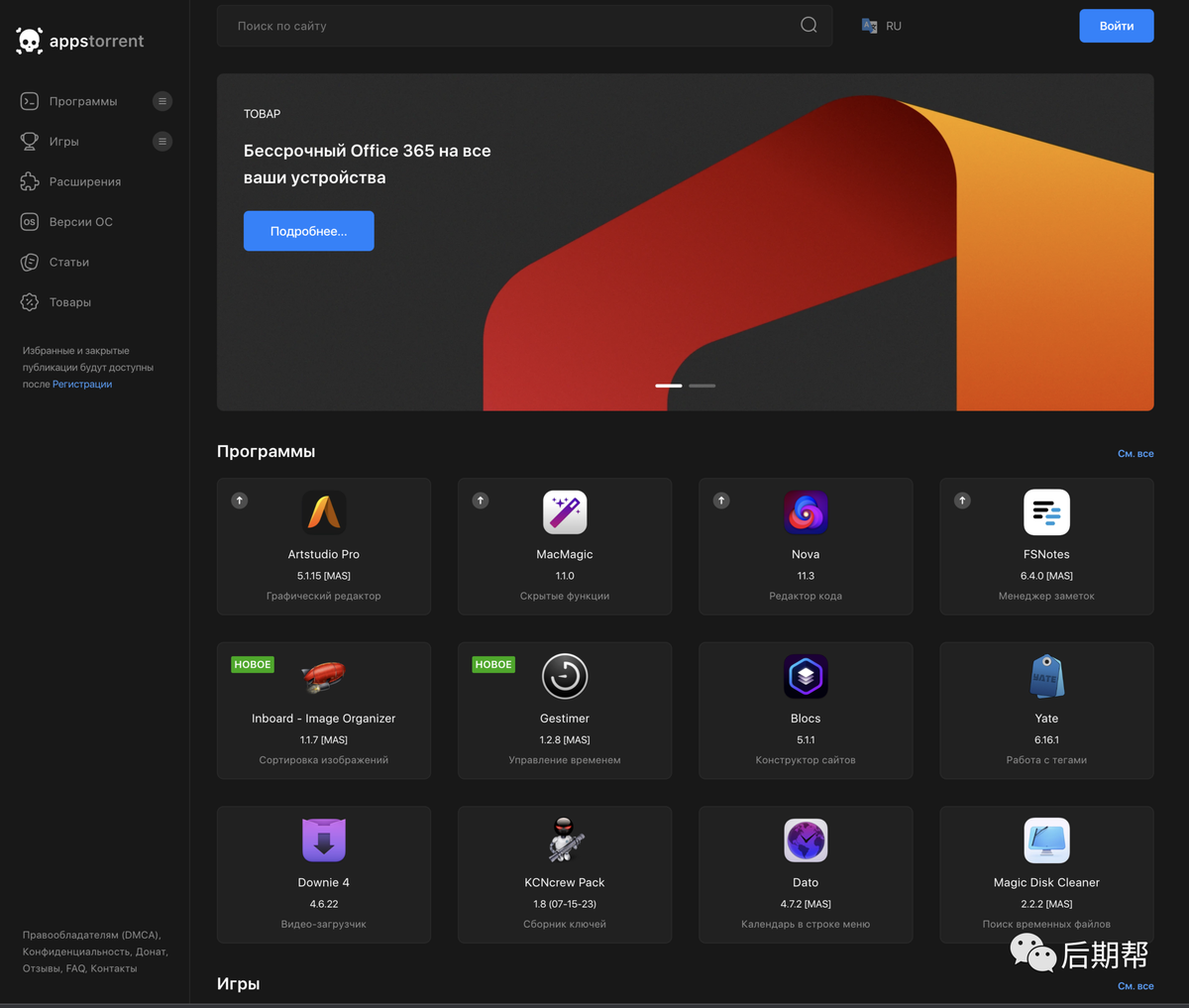Open the Nova code editor icon
This screenshot has height=1008, width=1189.
tap(806, 512)
